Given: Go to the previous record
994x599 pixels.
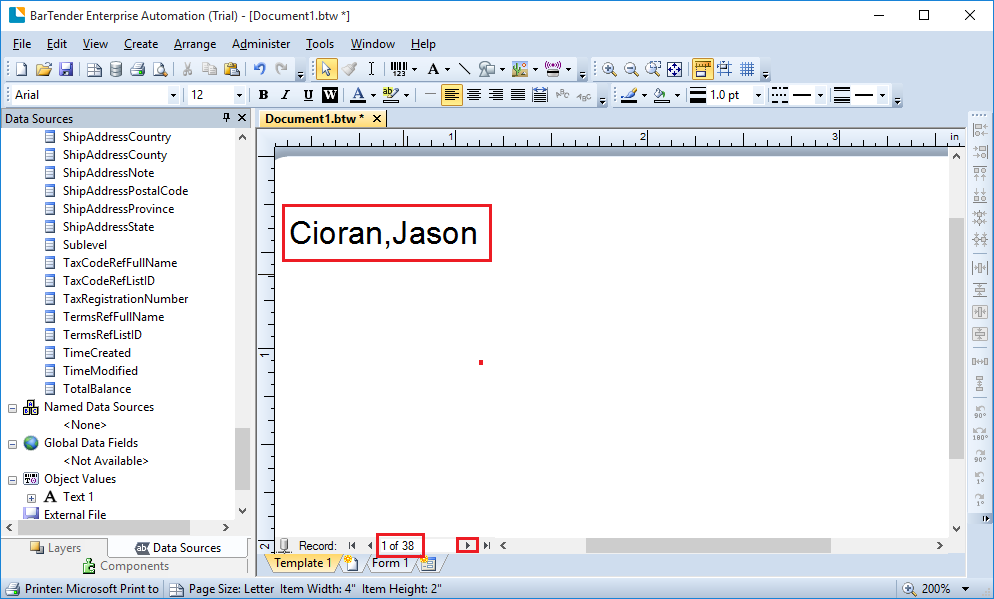Looking at the screenshot, I should [370, 545].
